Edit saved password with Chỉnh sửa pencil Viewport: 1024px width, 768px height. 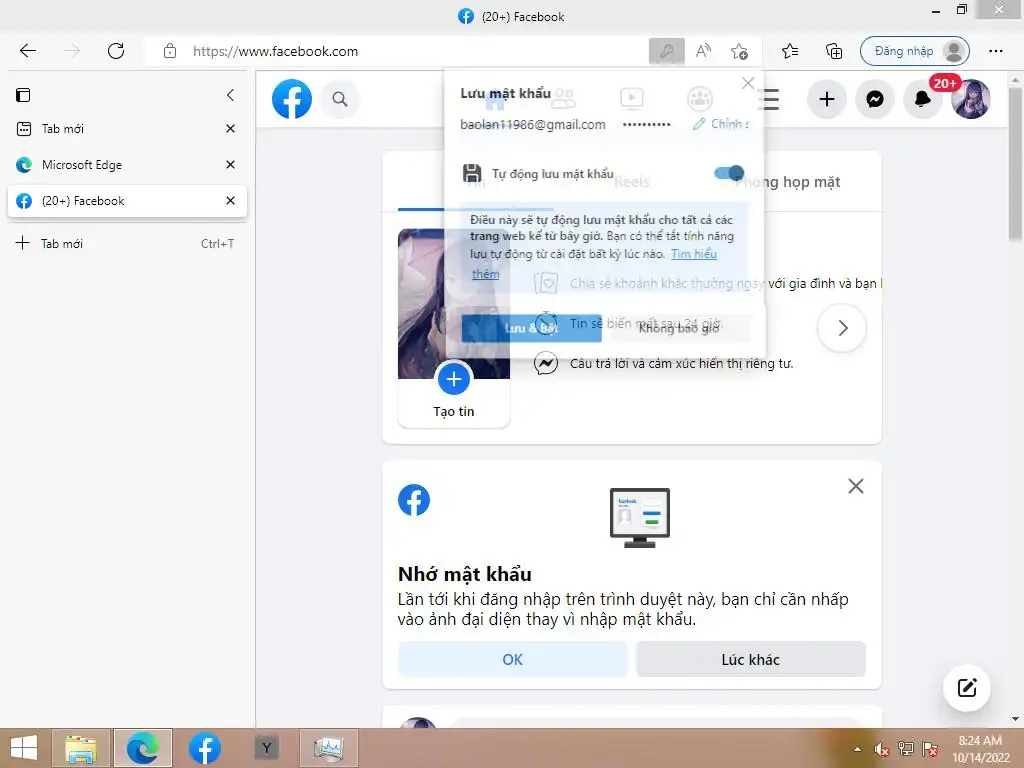coord(720,124)
